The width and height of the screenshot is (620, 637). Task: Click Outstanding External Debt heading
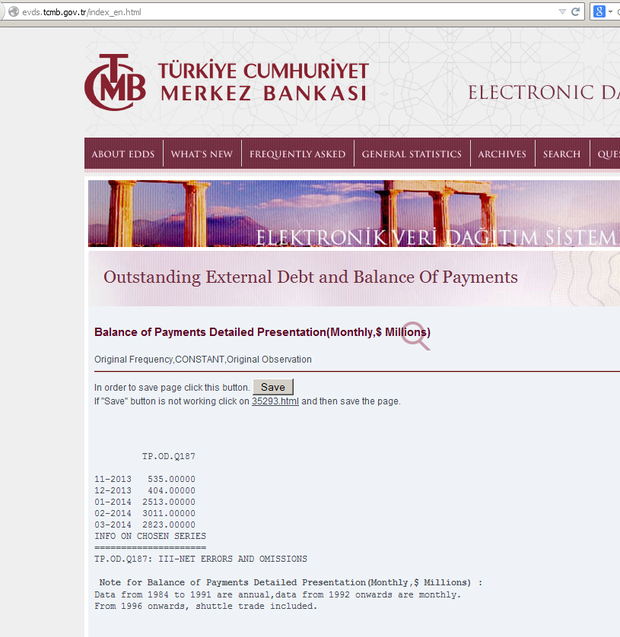pos(310,277)
